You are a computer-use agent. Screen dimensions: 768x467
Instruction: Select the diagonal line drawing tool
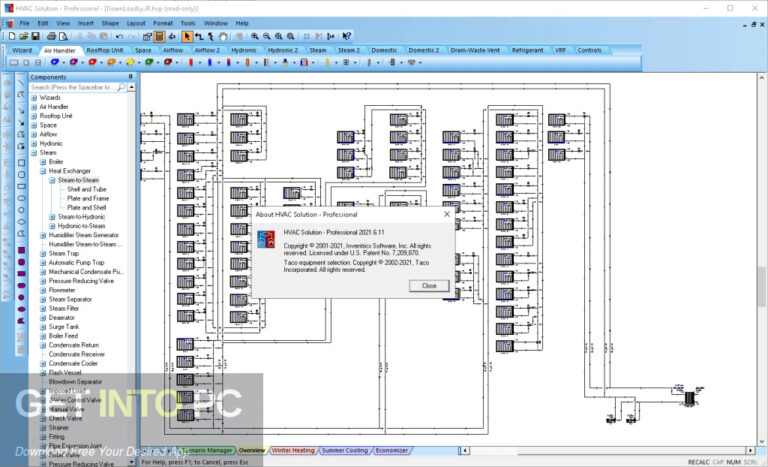(22, 82)
